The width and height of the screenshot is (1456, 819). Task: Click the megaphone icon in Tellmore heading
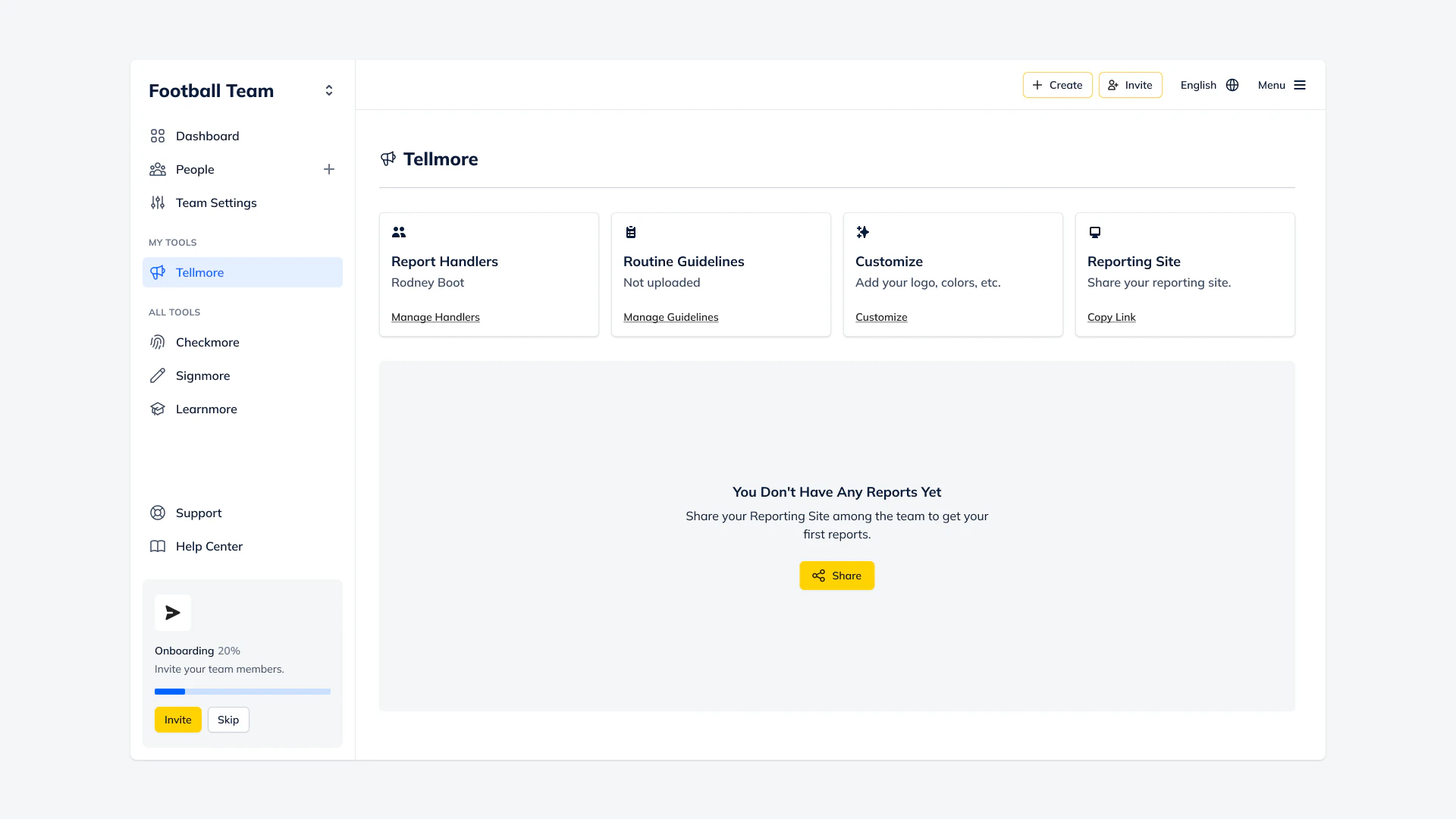pos(388,158)
